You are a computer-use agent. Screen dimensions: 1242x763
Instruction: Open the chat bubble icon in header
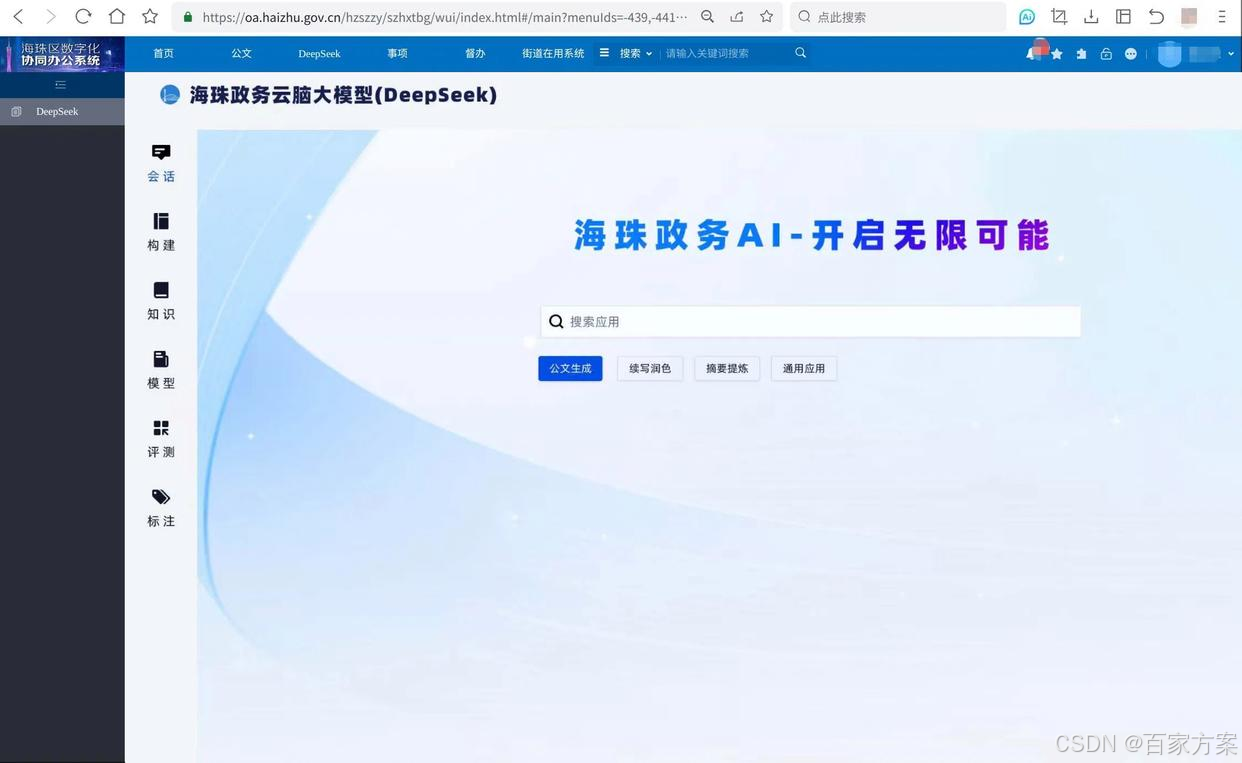(x=1130, y=54)
